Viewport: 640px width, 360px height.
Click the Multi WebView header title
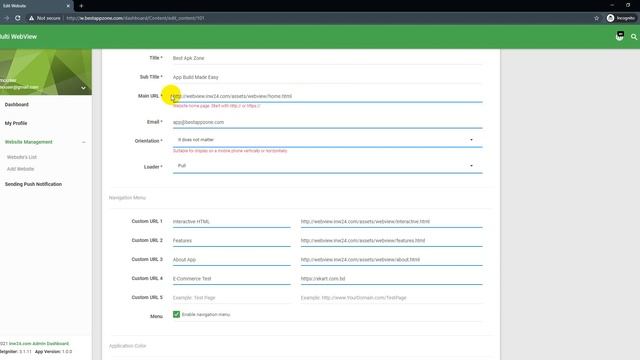click(x=18, y=37)
